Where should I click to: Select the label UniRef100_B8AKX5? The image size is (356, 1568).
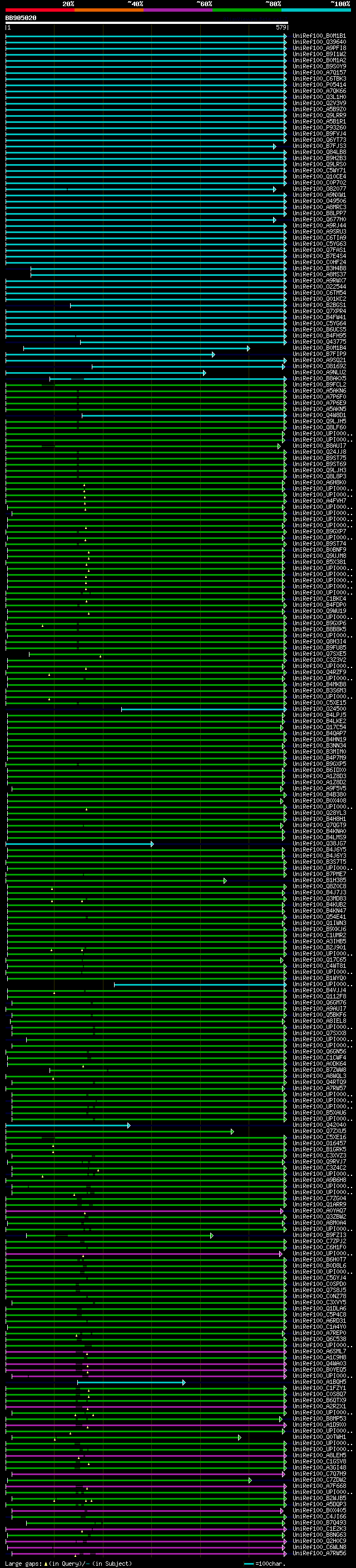[x=319, y=379]
